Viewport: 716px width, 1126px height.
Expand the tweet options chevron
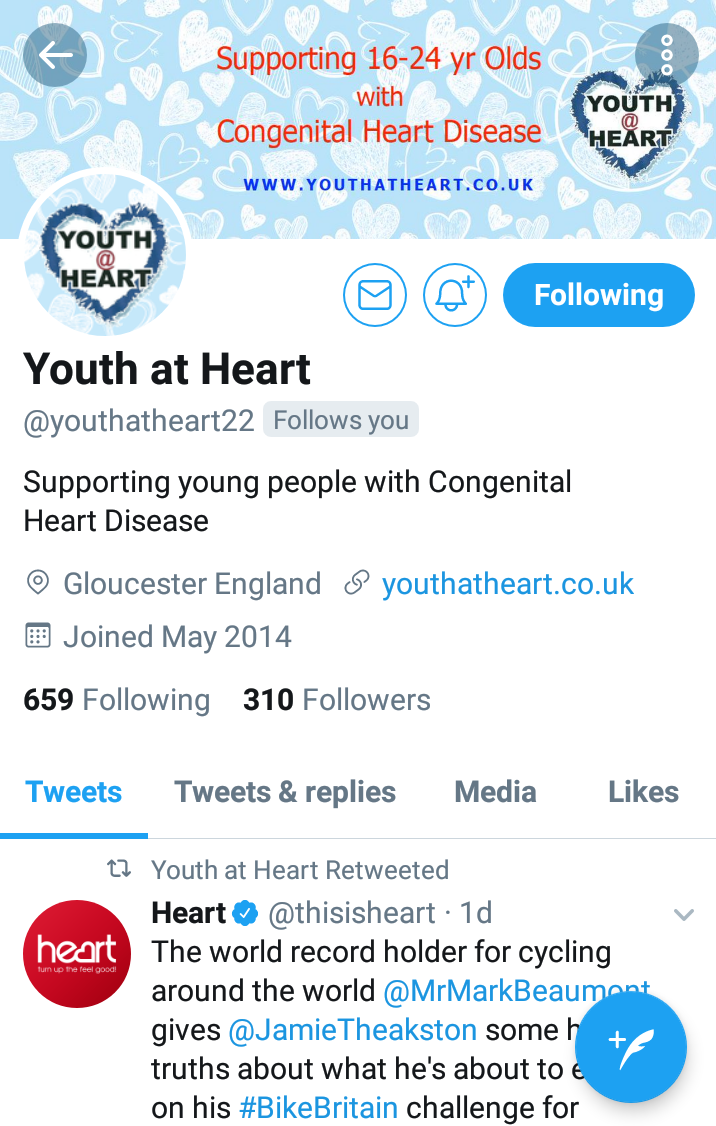click(683, 914)
